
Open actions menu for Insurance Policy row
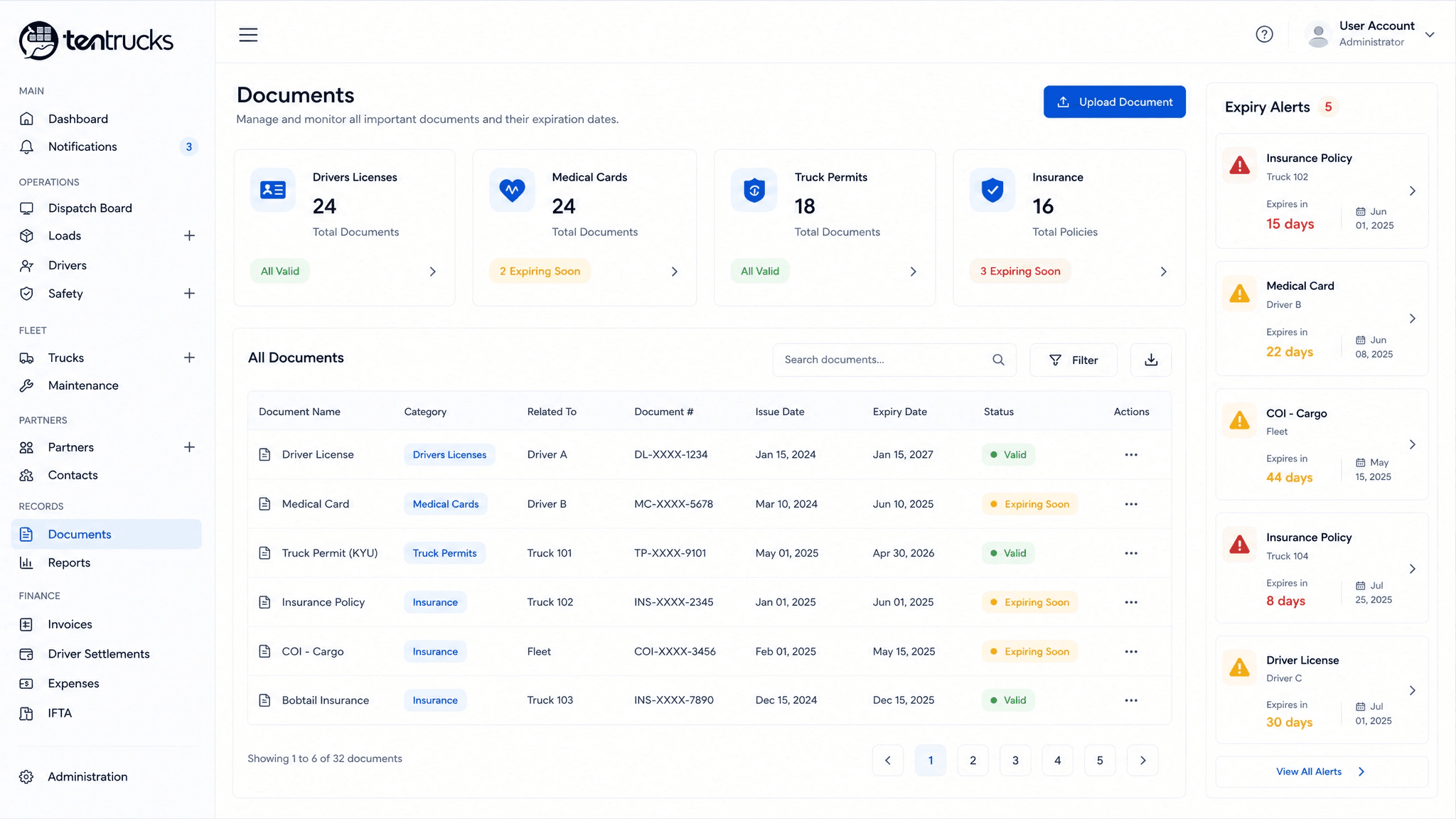pyautogui.click(x=1131, y=602)
